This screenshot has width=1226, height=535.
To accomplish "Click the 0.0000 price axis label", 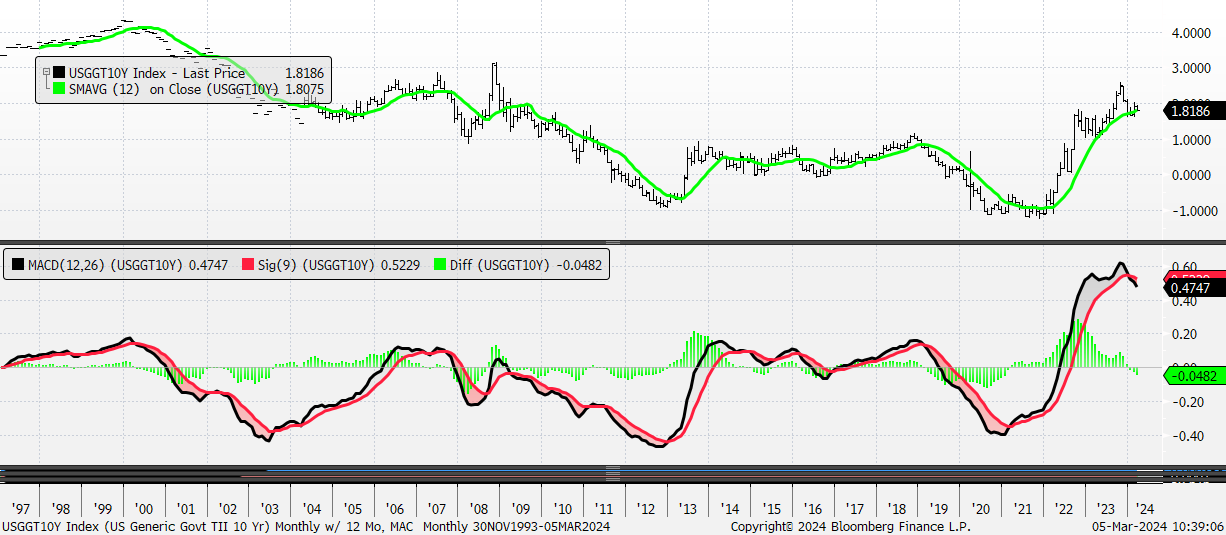I will [x=1190, y=175].
